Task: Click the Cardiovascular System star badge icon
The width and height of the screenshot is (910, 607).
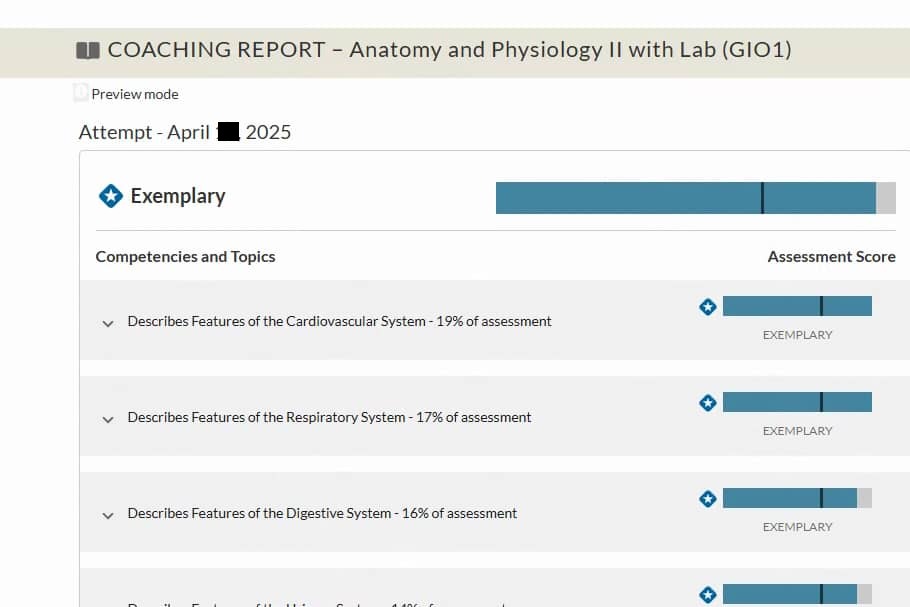Action: point(707,306)
